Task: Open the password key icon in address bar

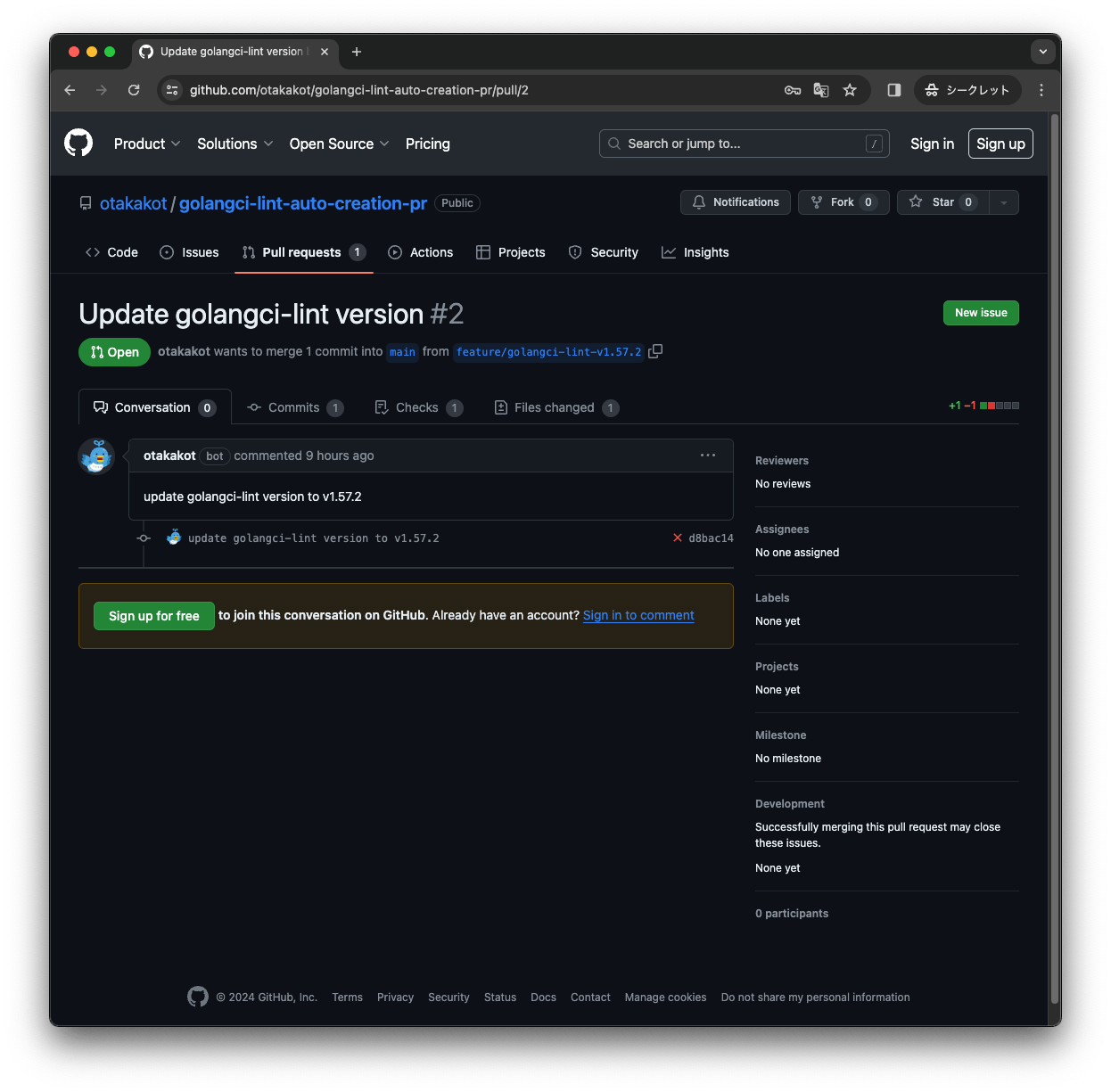Action: pos(793,90)
